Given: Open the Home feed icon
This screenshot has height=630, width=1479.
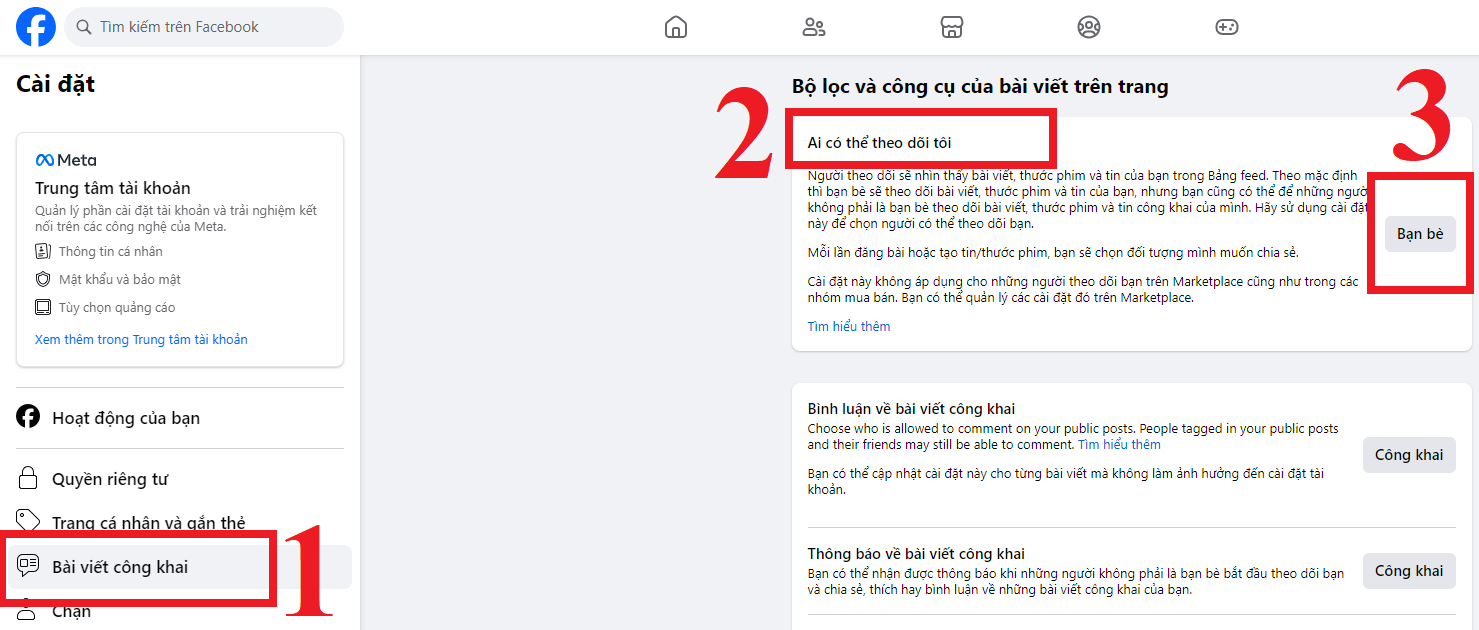Looking at the screenshot, I should click(676, 27).
